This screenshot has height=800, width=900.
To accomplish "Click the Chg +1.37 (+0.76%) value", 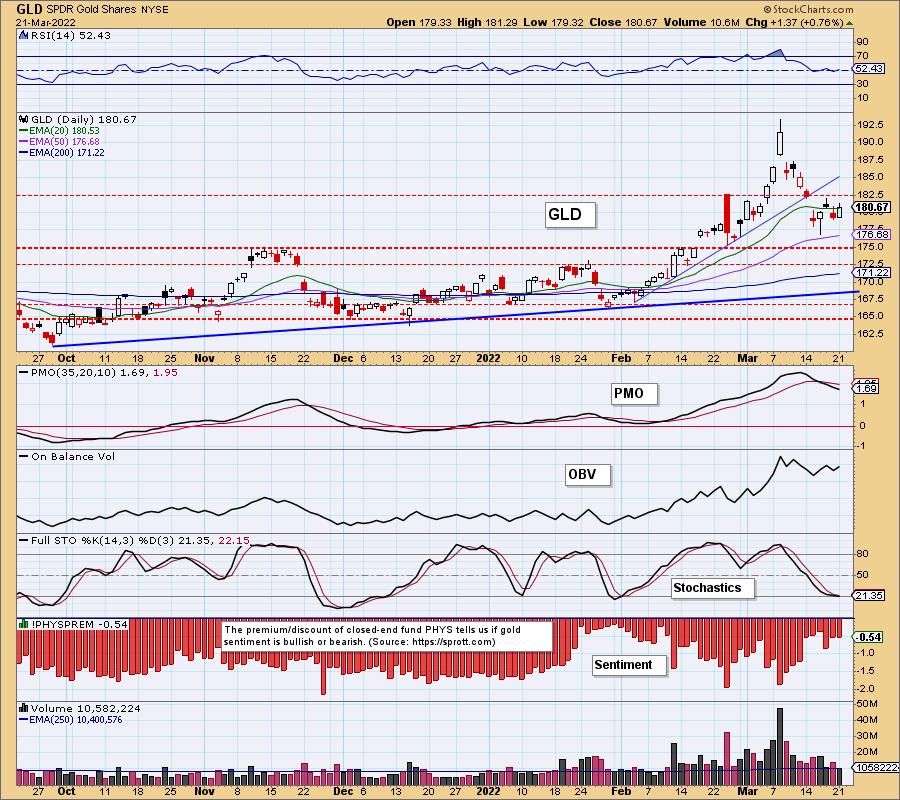I will (794, 22).
